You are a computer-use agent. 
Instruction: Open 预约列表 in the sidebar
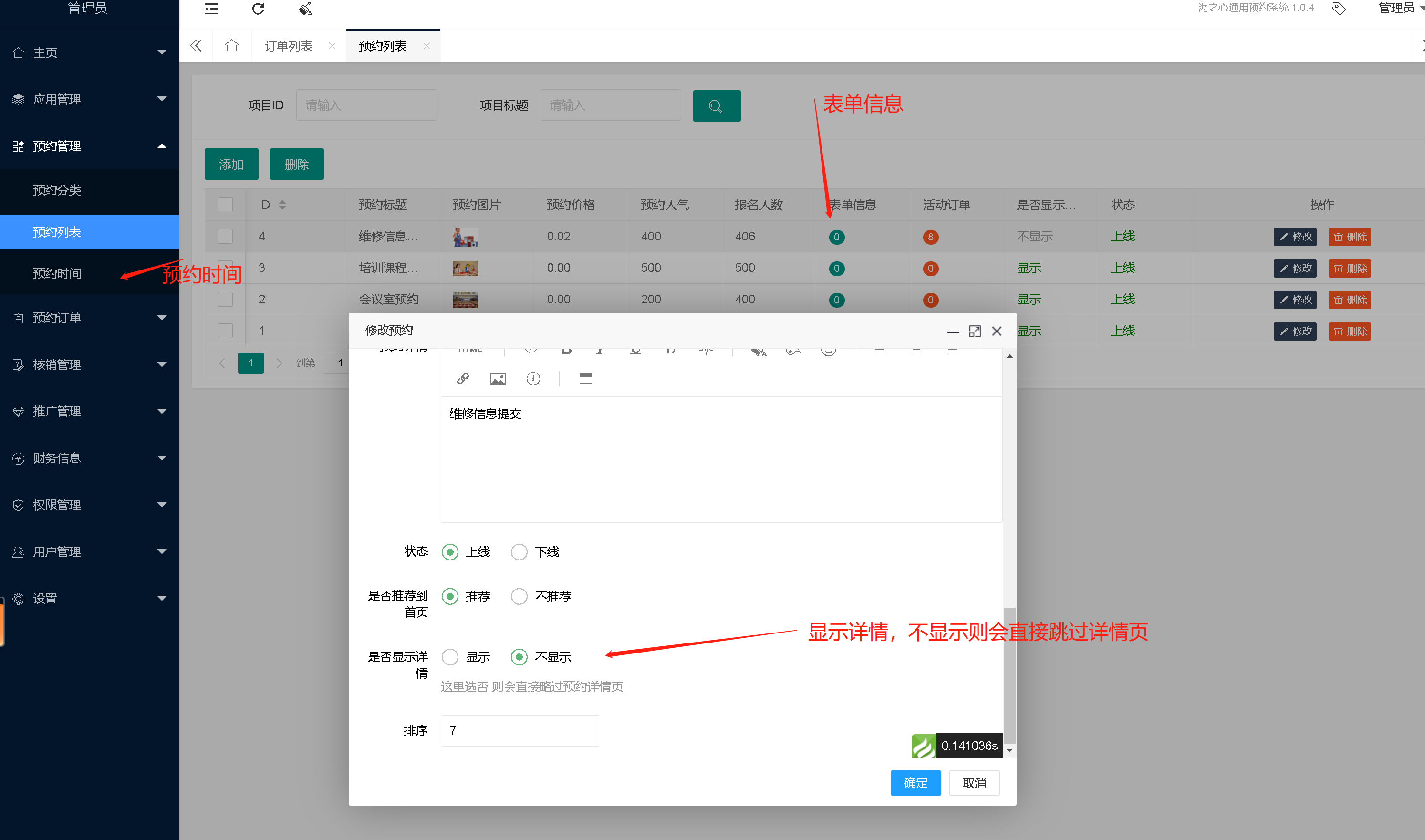tap(89, 232)
